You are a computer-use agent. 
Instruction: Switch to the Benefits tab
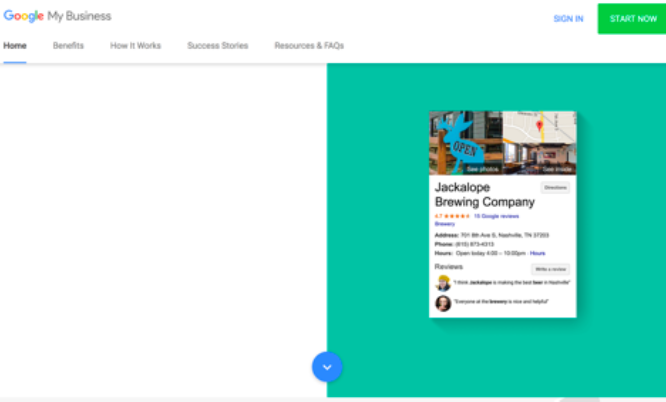(x=68, y=46)
